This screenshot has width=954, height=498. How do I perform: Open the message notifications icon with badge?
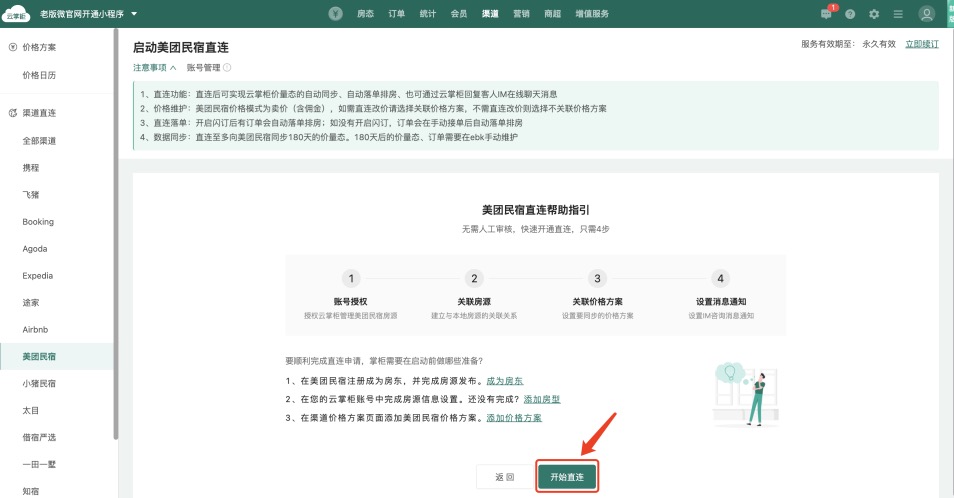click(x=826, y=14)
